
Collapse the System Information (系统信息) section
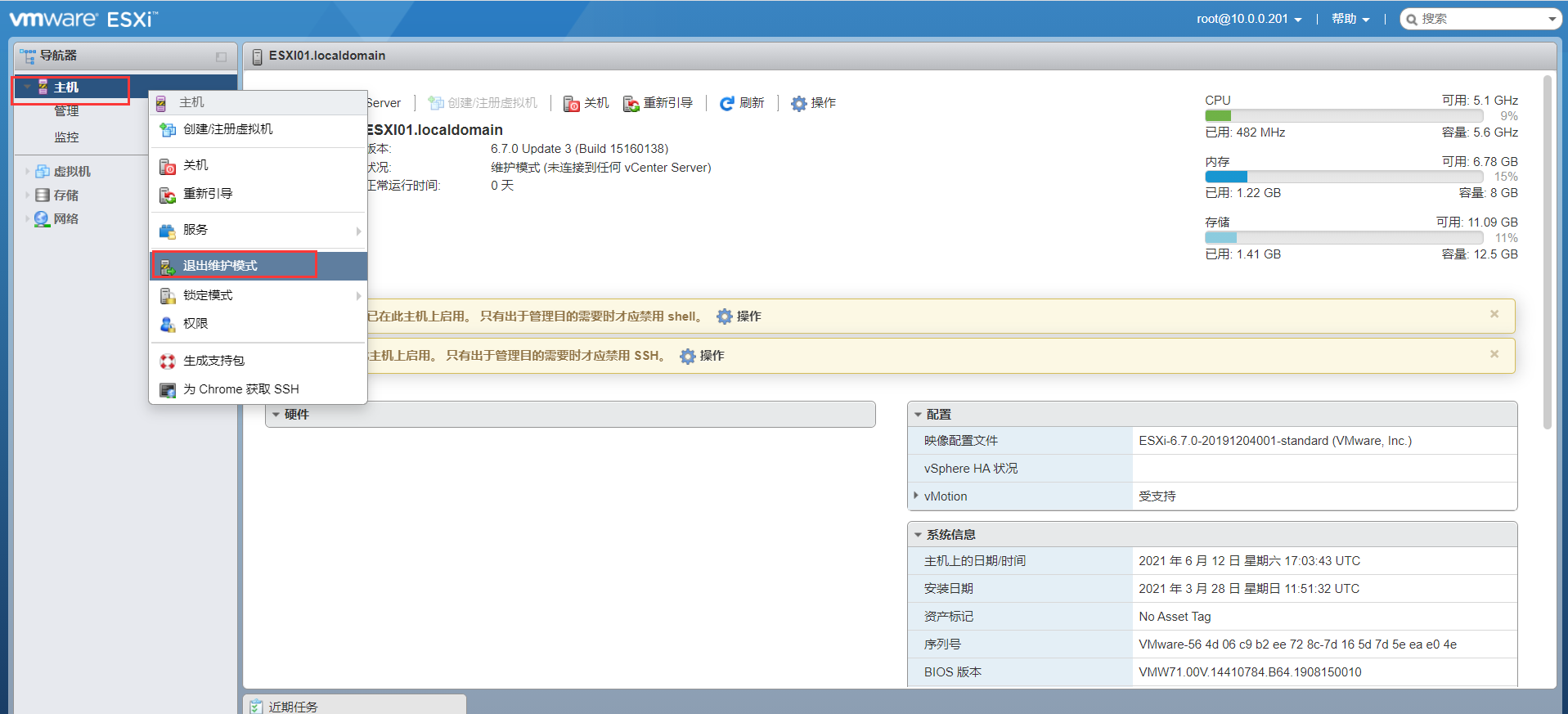[918, 535]
